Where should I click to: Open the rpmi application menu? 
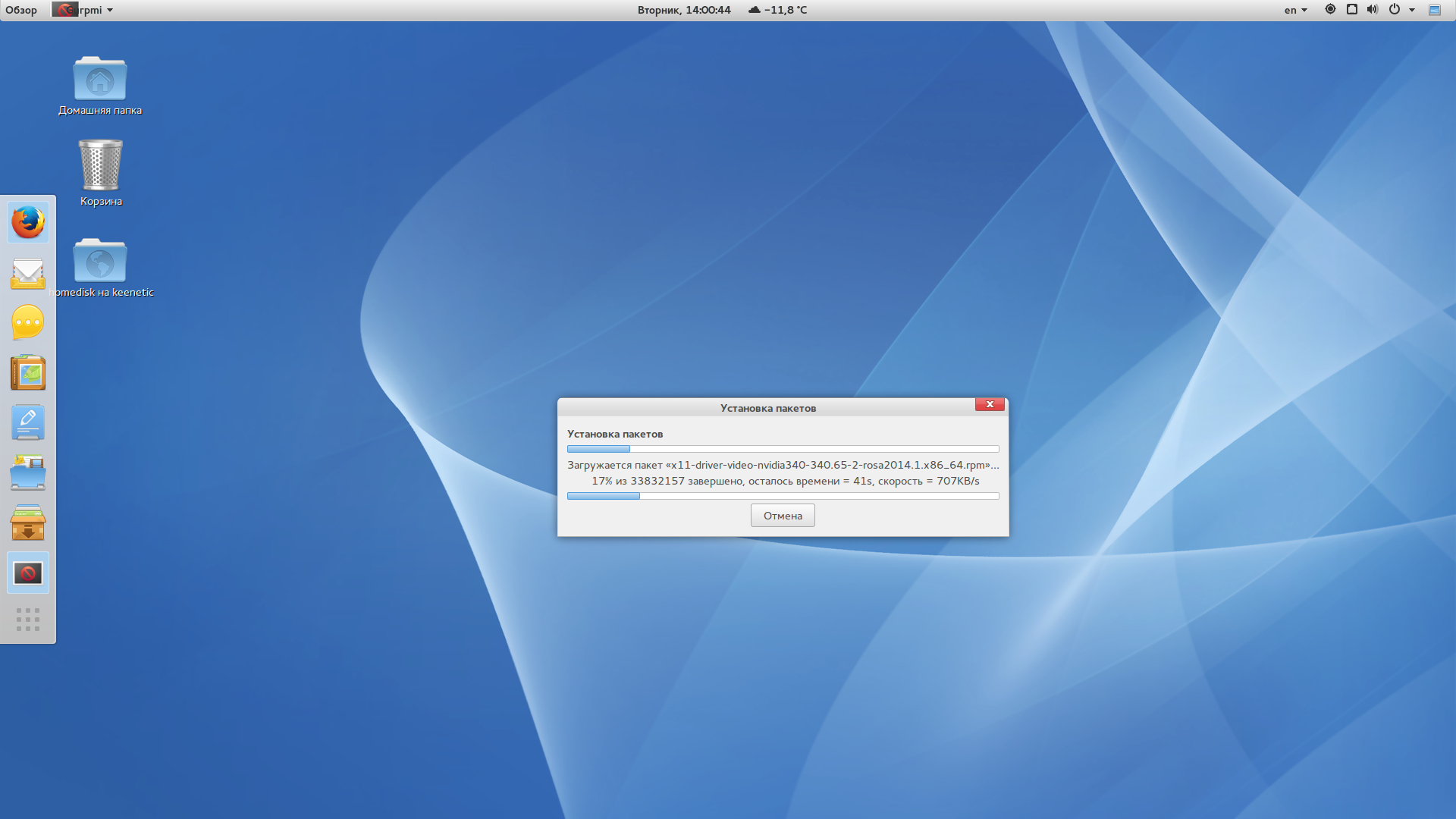(83, 10)
